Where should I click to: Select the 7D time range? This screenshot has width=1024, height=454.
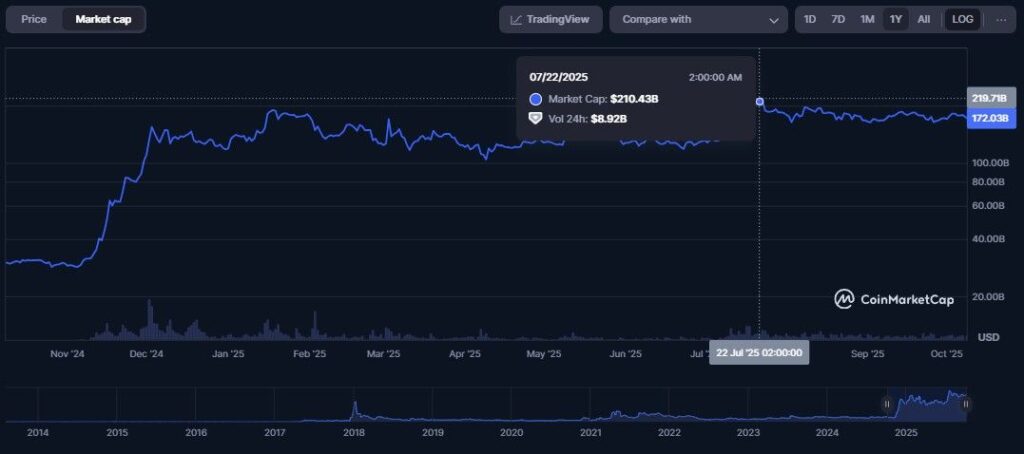838,19
